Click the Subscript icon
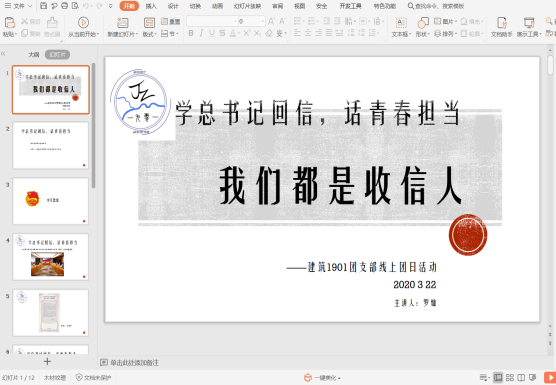556x385 pixels. point(257,33)
